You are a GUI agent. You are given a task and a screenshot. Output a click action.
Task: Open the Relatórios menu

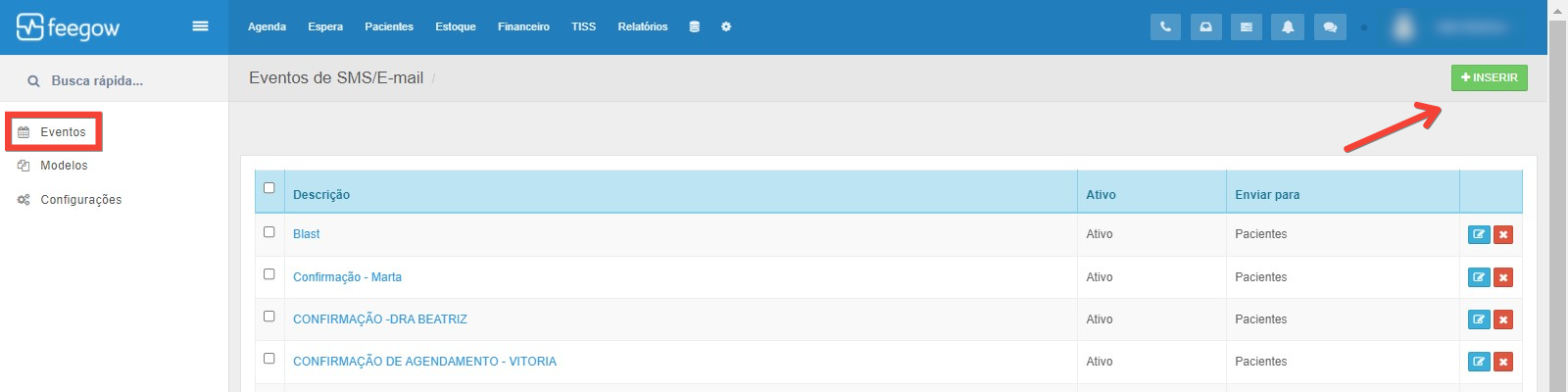643,26
